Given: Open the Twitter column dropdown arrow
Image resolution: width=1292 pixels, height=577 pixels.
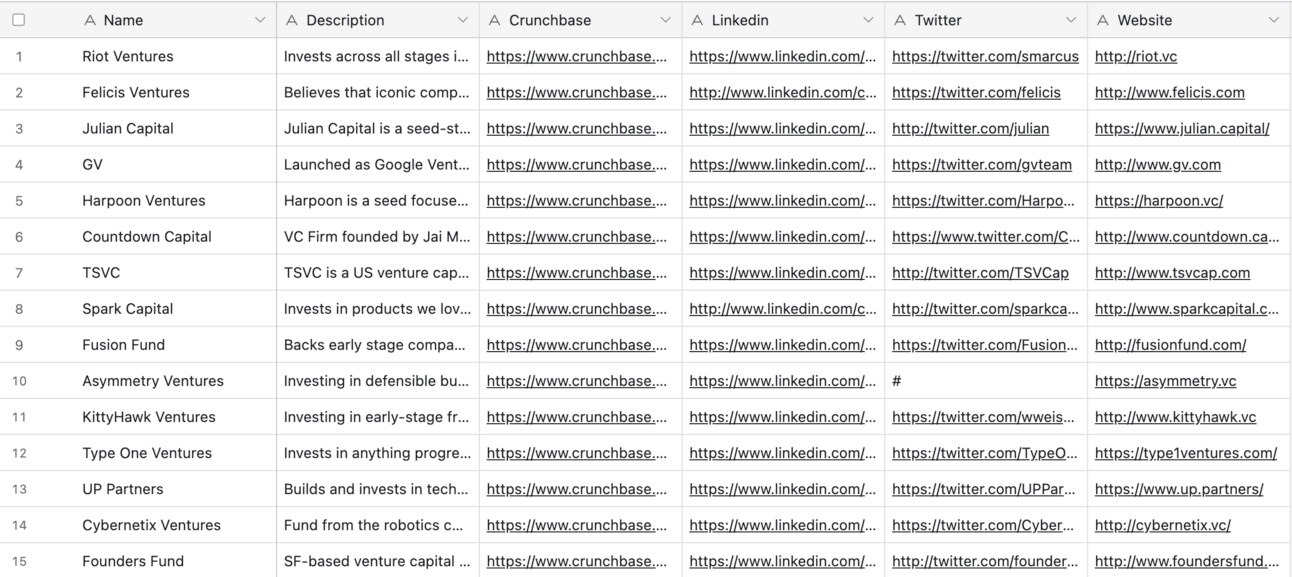Looking at the screenshot, I should (1071, 20).
